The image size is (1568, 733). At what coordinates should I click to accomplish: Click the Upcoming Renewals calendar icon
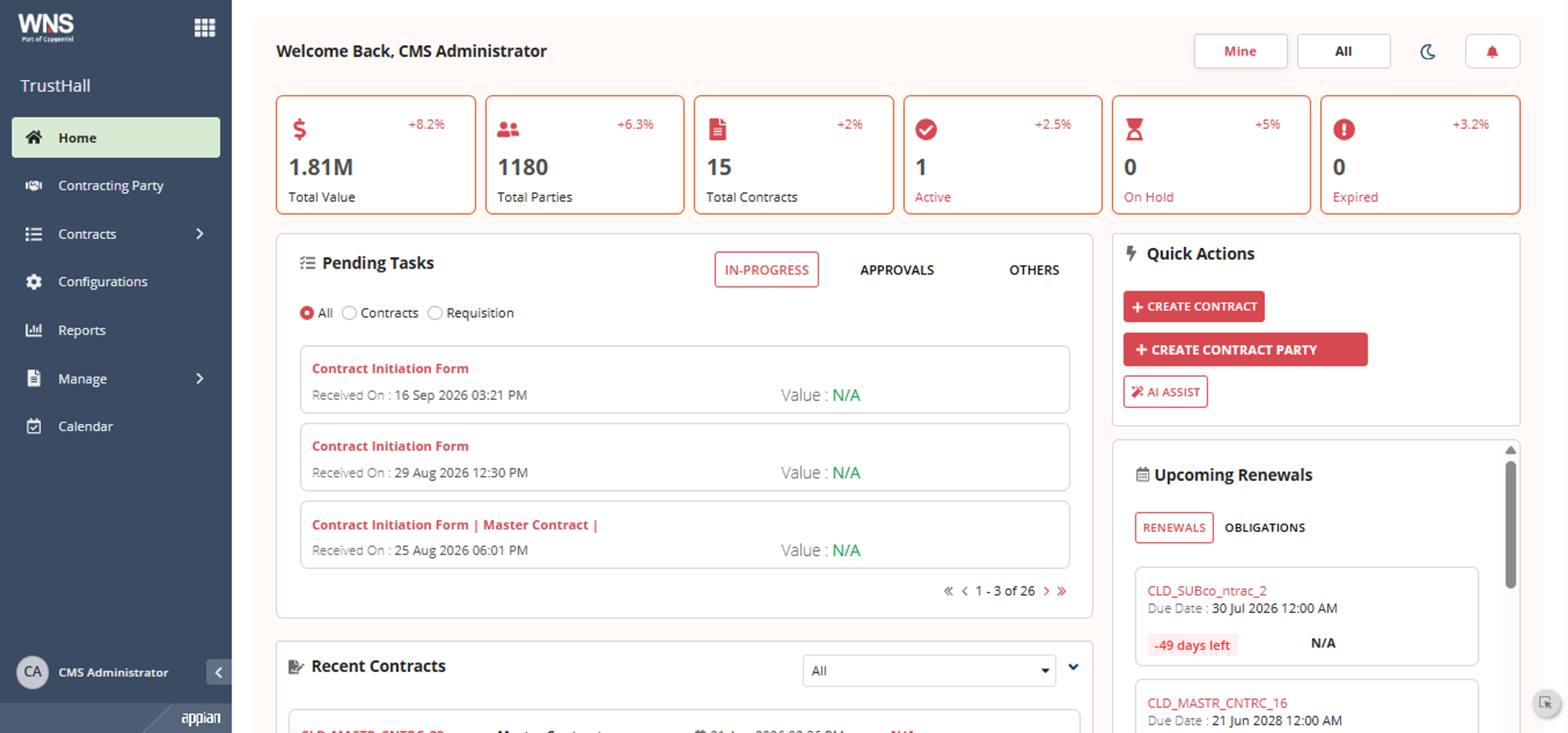(1142, 474)
